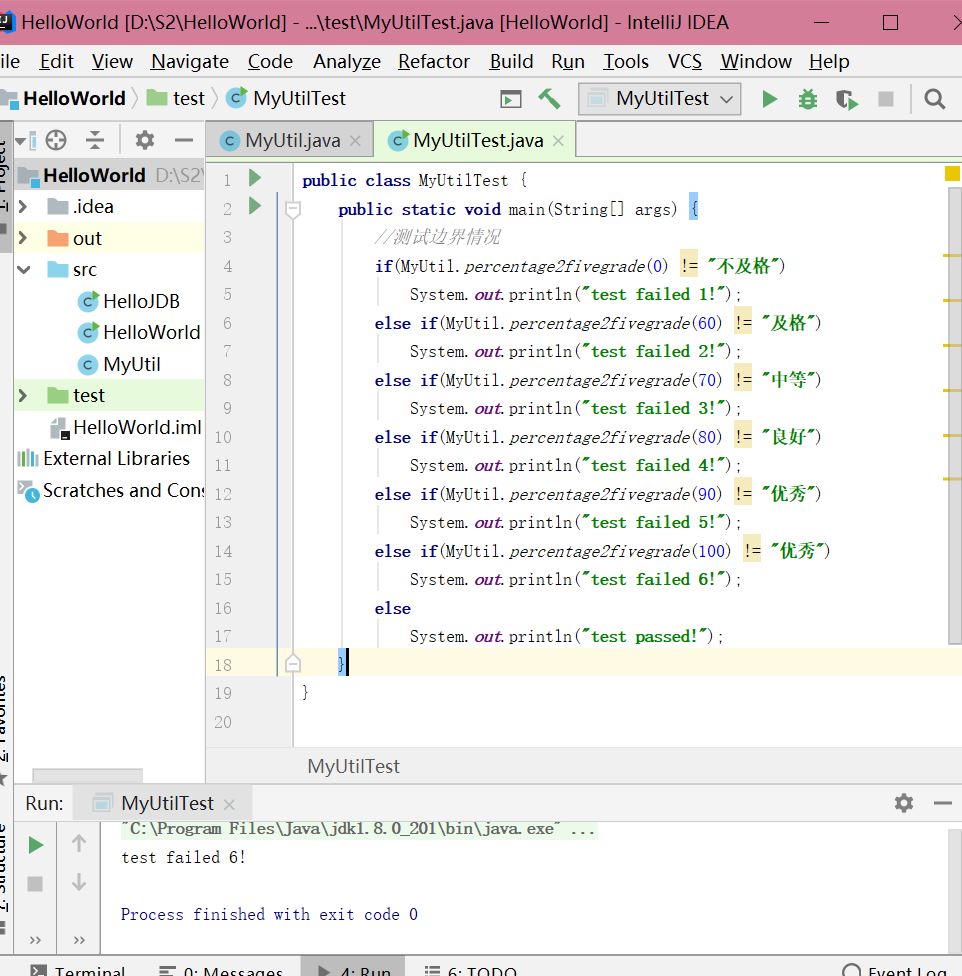Click fold end marker on line 18

pyautogui.click(x=292, y=664)
